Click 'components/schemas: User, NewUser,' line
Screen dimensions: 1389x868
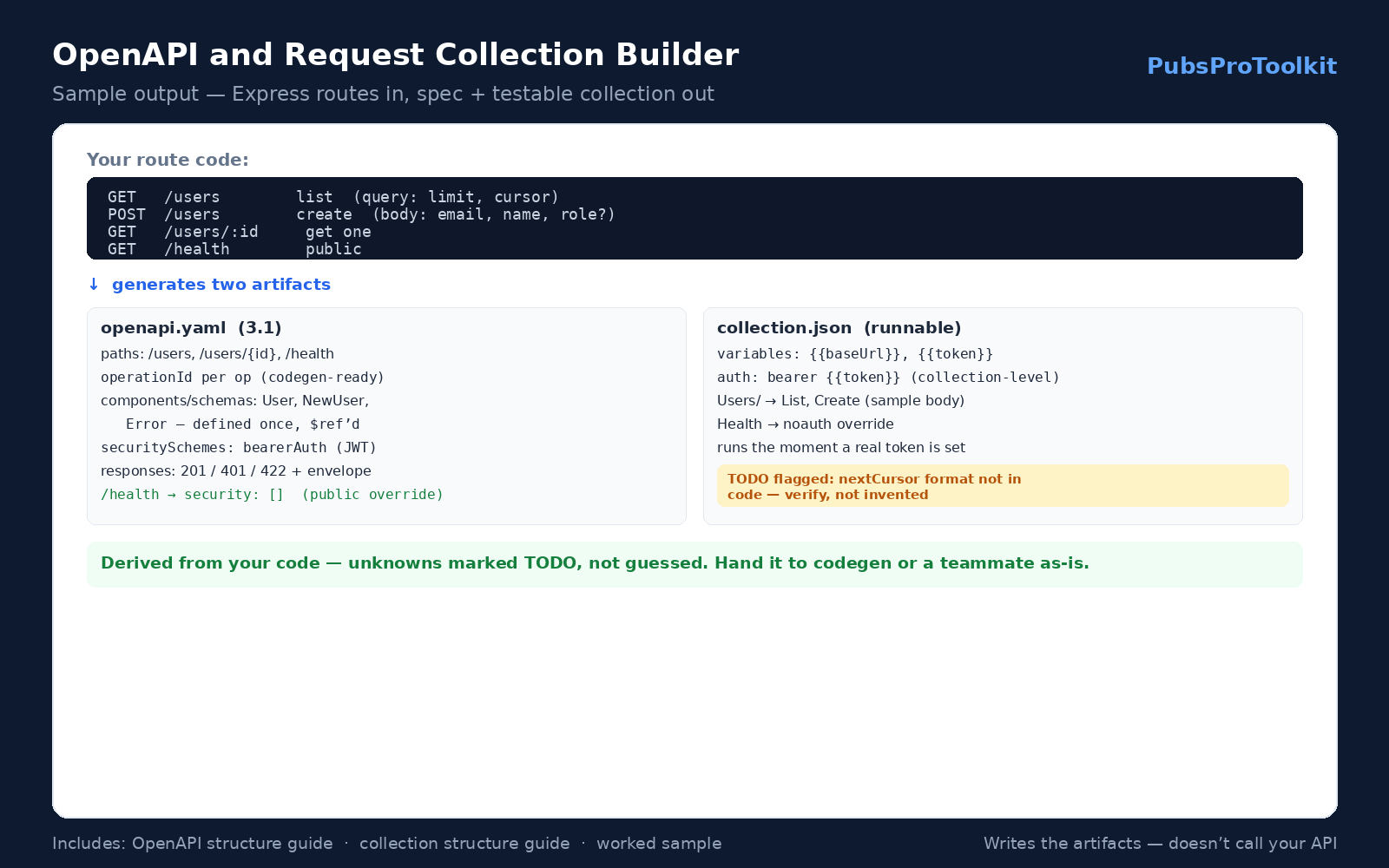pos(235,401)
